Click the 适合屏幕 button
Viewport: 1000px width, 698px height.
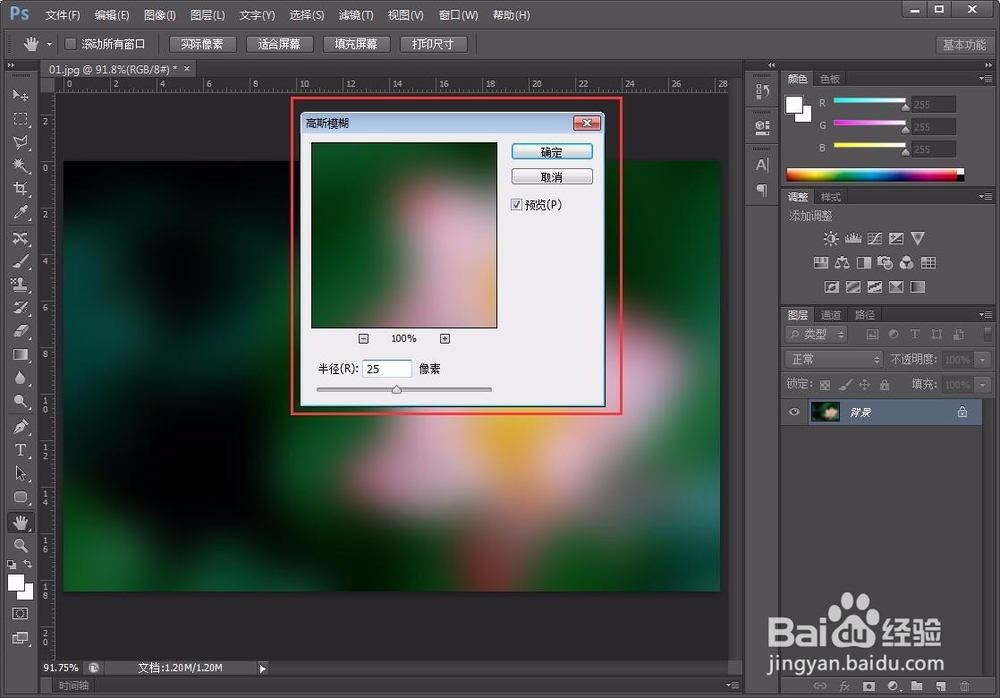279,43
